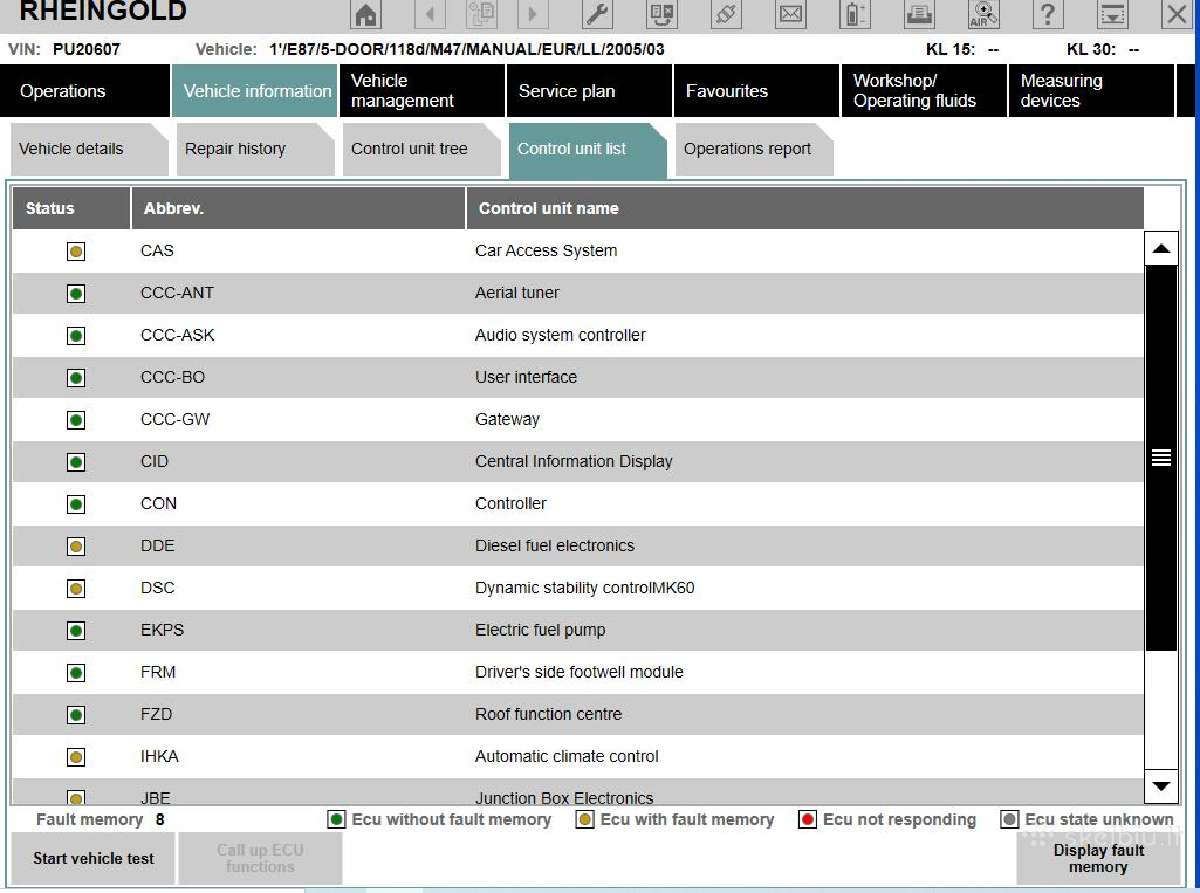Select the Gateway control unit row

coord(578,419)
